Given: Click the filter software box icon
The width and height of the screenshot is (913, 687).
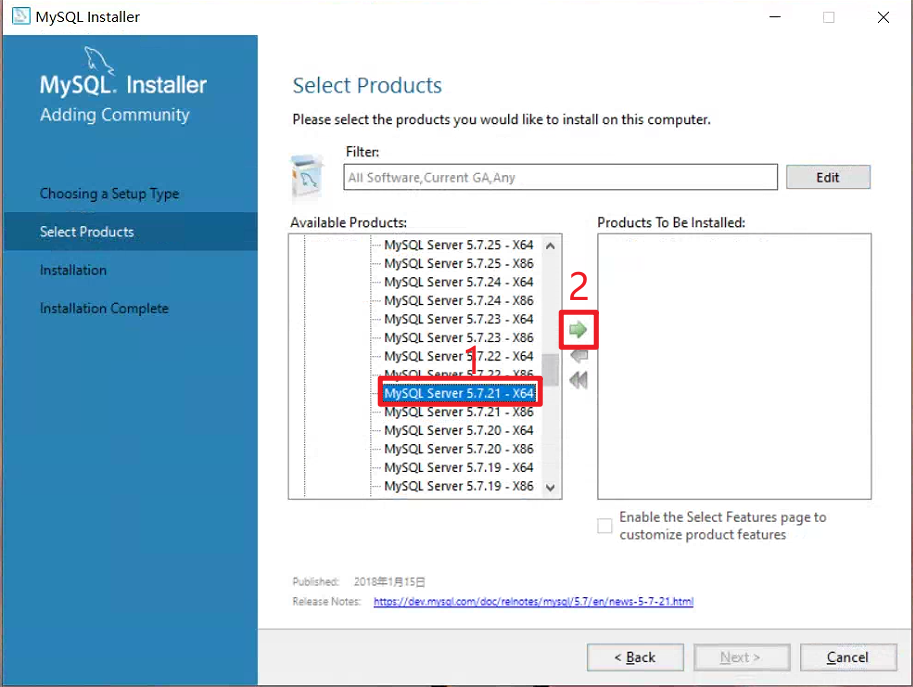Looking at the screenshot, I should [x=307, y=177].
